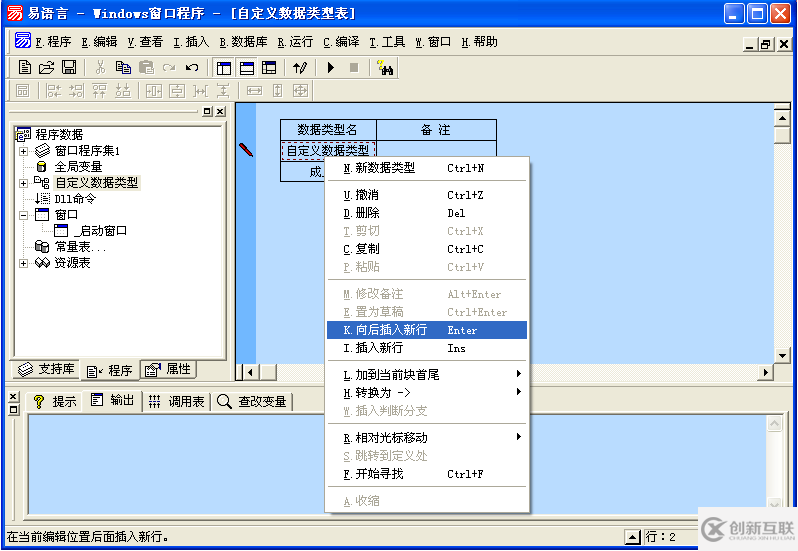Select 全局变量 in the program tree

pyautogui.click(x=78, y=167)
